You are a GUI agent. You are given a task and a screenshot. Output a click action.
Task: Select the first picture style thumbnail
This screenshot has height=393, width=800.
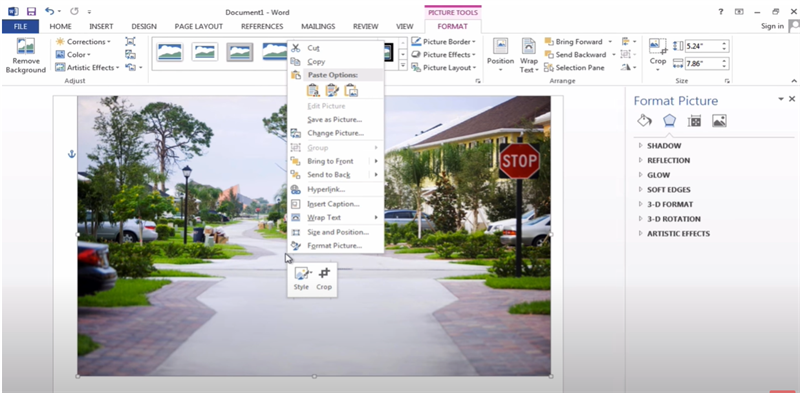click(170, 52)
